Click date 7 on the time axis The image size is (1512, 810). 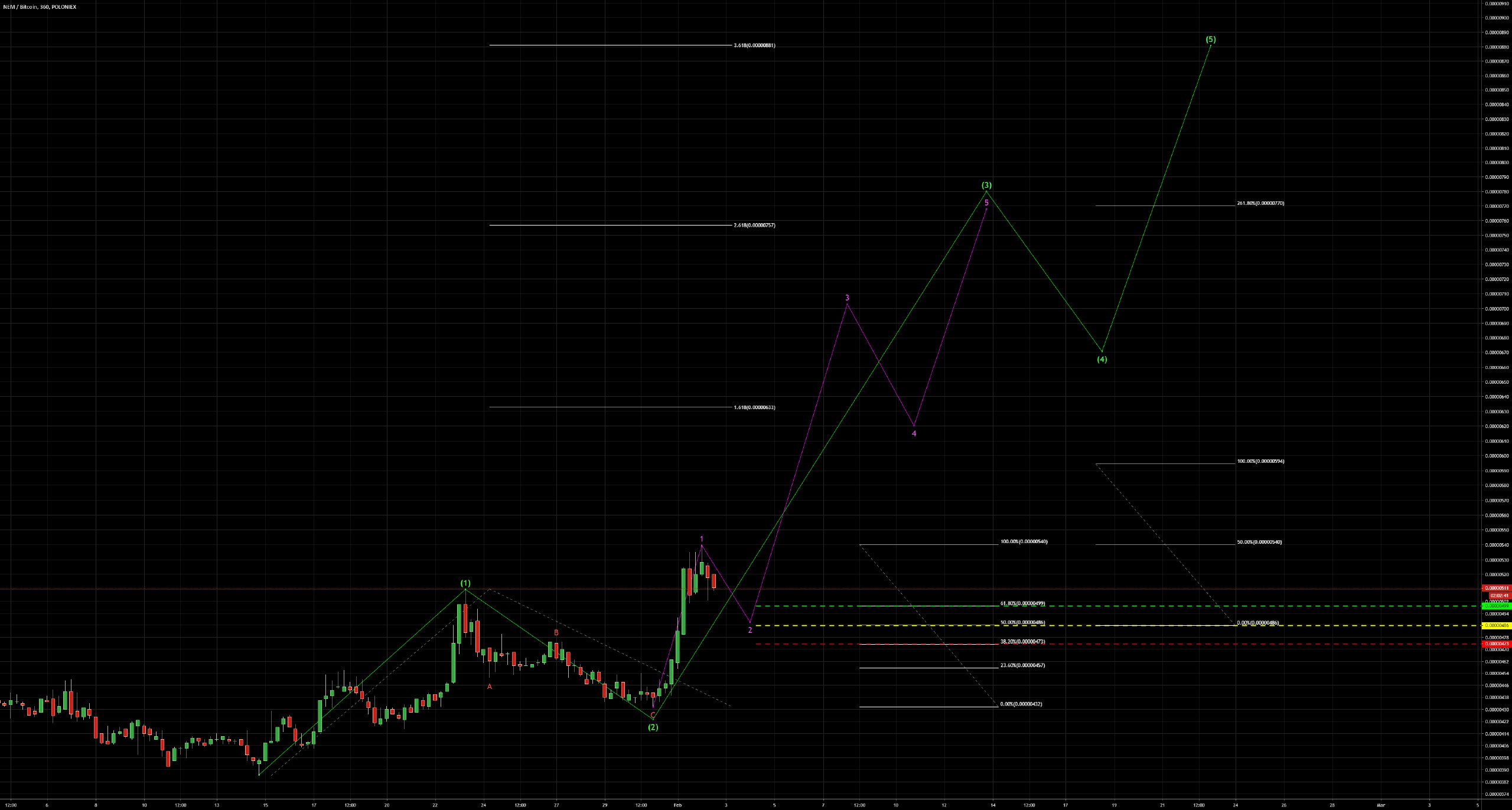click(x=823, y=805)
